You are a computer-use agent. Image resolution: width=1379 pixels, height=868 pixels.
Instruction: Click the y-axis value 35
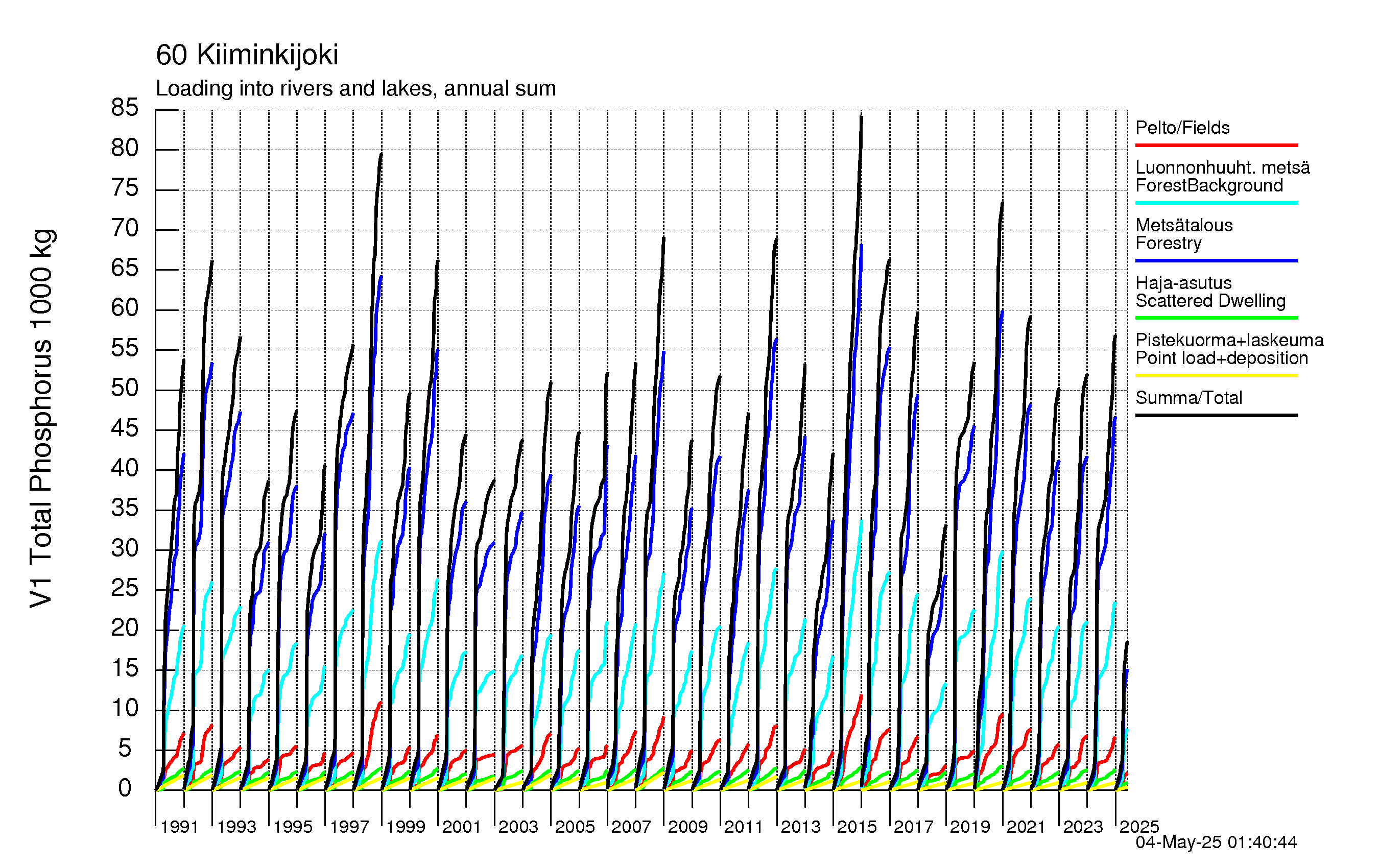click(125, 508)
